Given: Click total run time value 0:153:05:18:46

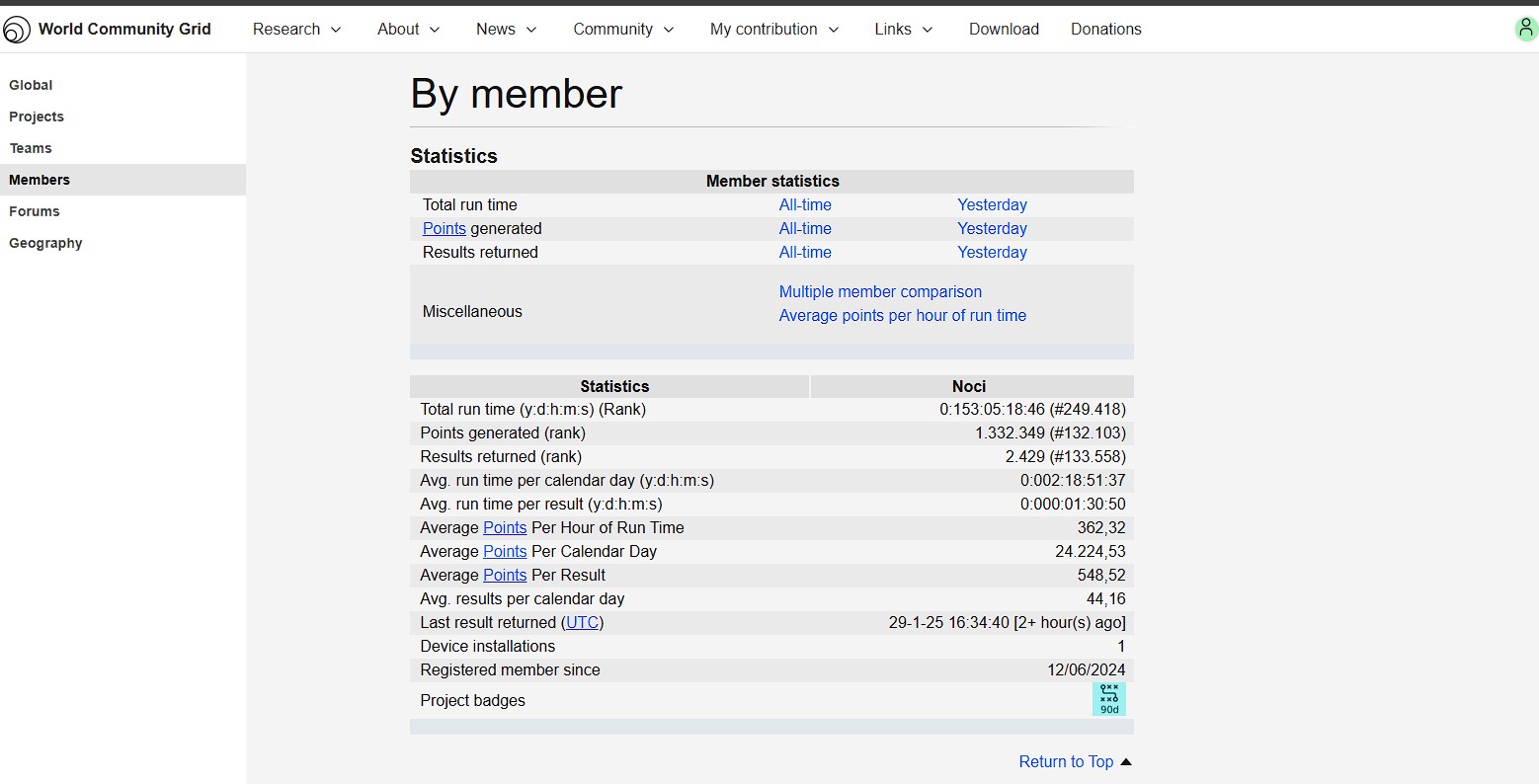Looking at the screenshot, I should [x=992, y=409].
